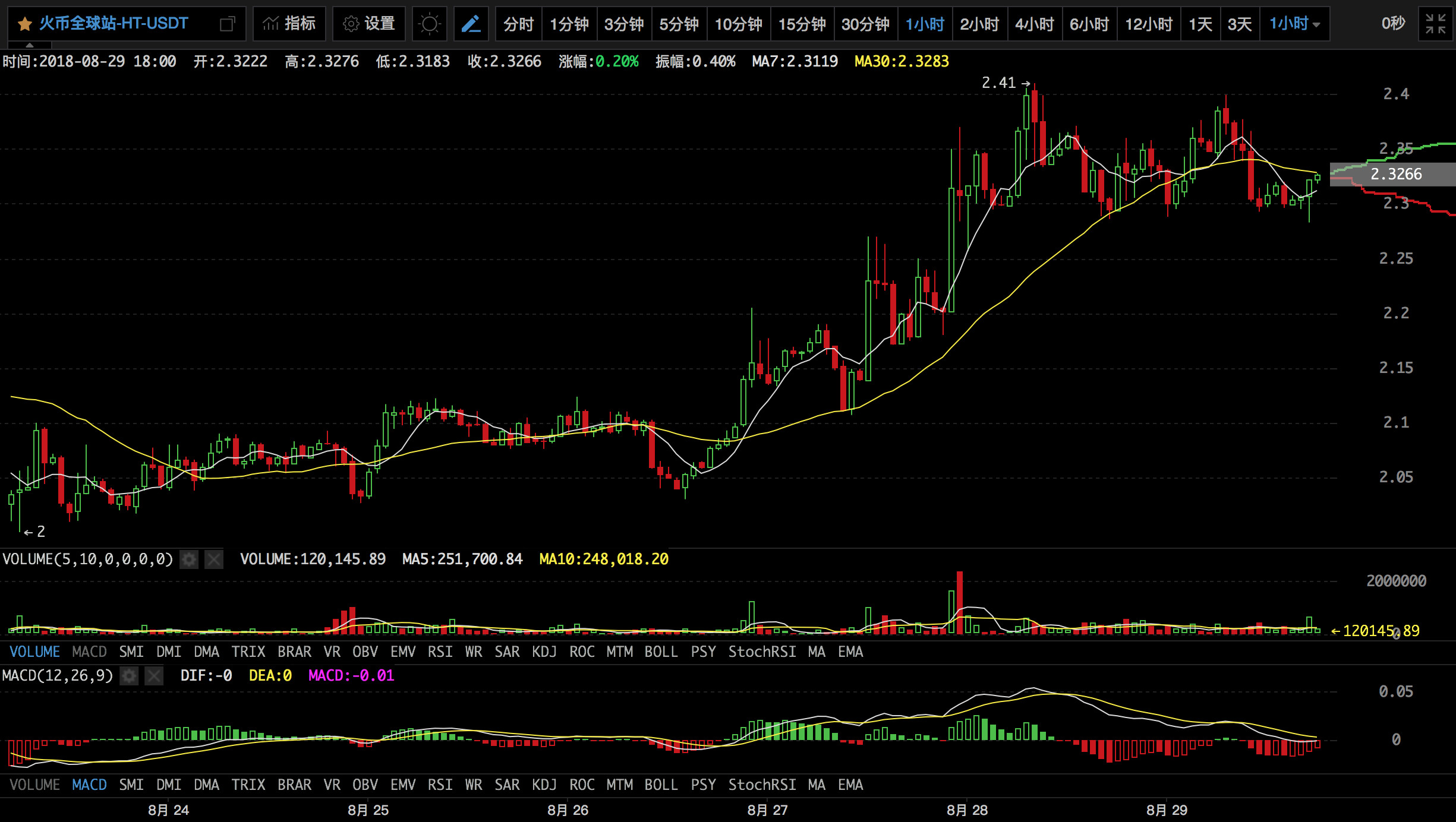Screen dimensions: 1456x822
Task: Click the favorite star next to HT-USDT
Action: (24, 24)
